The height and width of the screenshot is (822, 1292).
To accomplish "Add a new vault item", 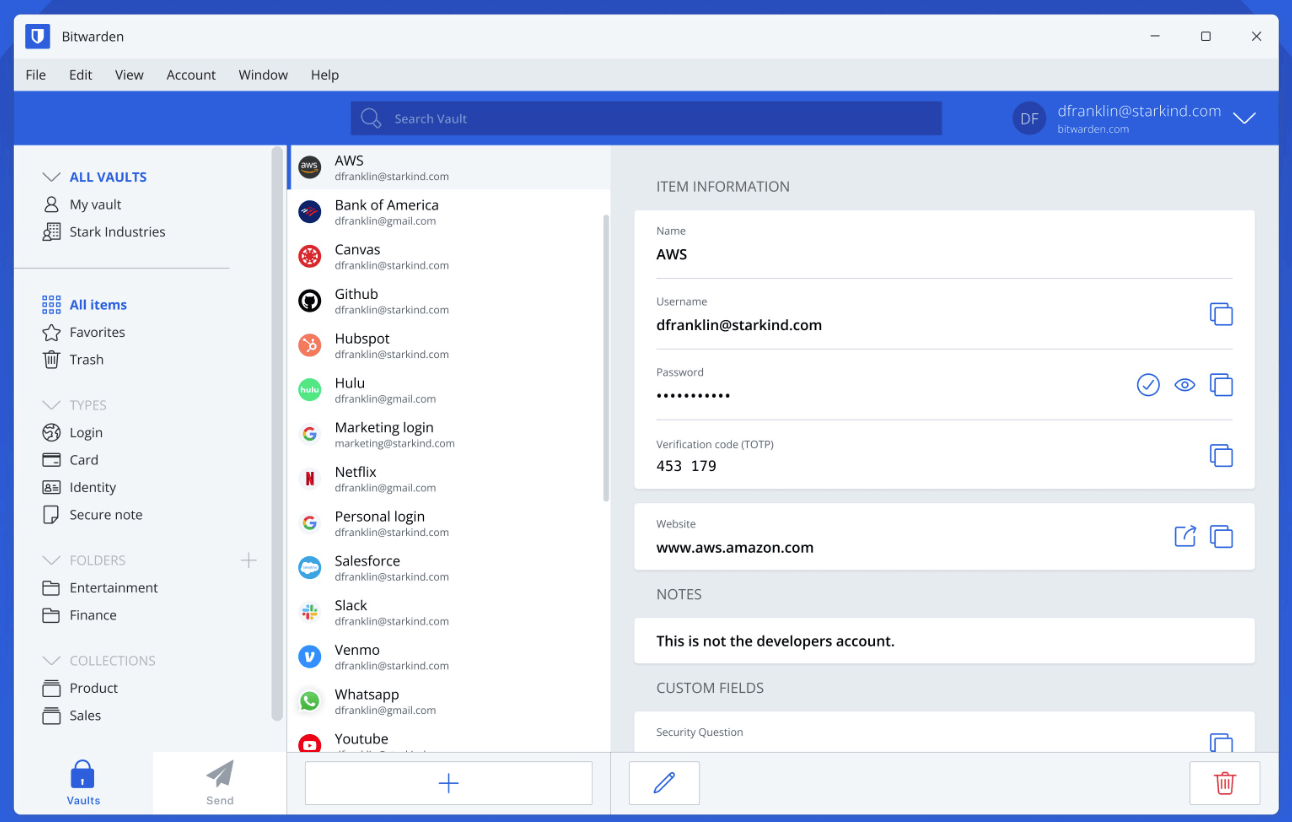I will pos(449,783).
